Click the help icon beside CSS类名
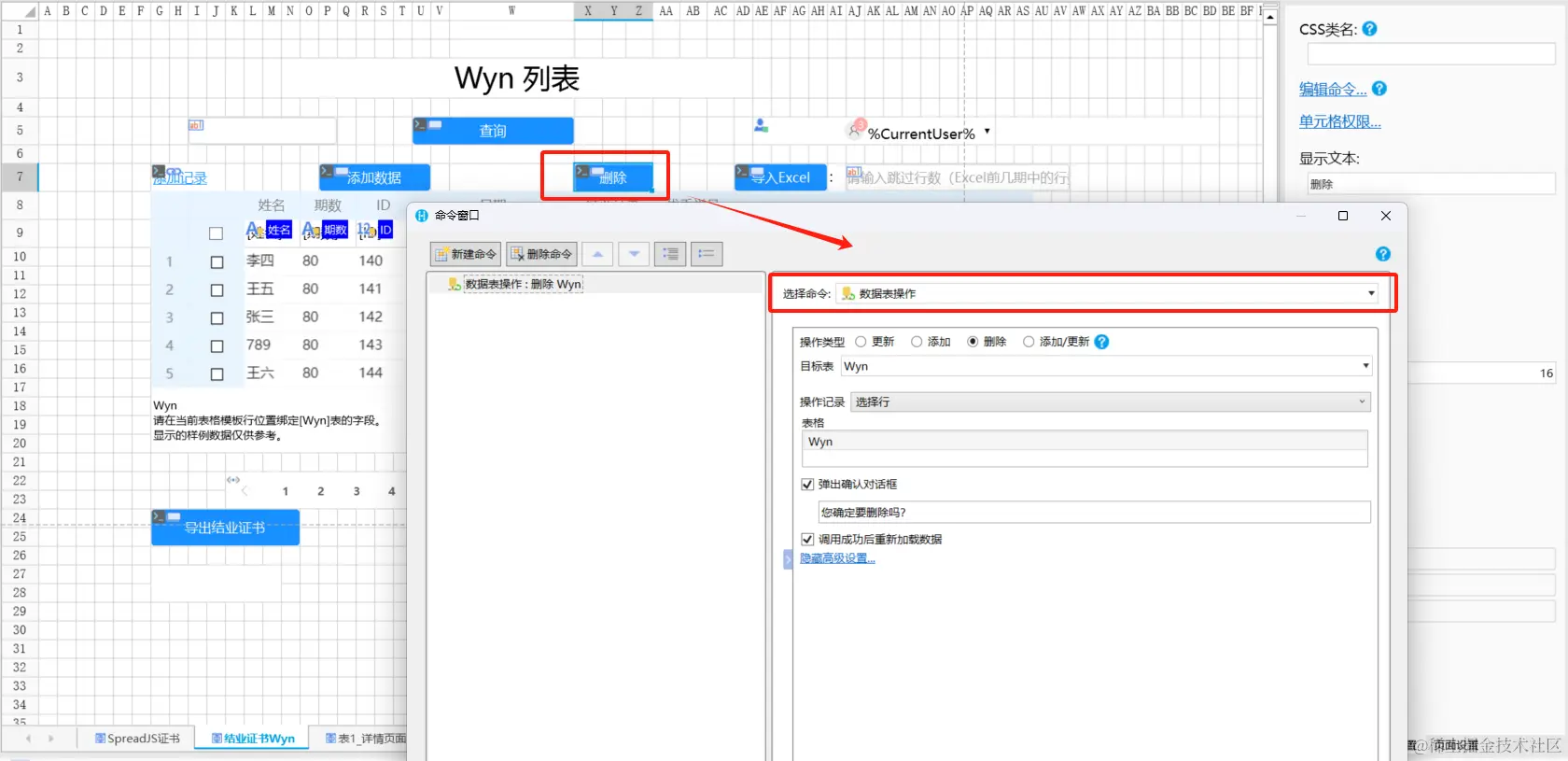 [1369, 29]
